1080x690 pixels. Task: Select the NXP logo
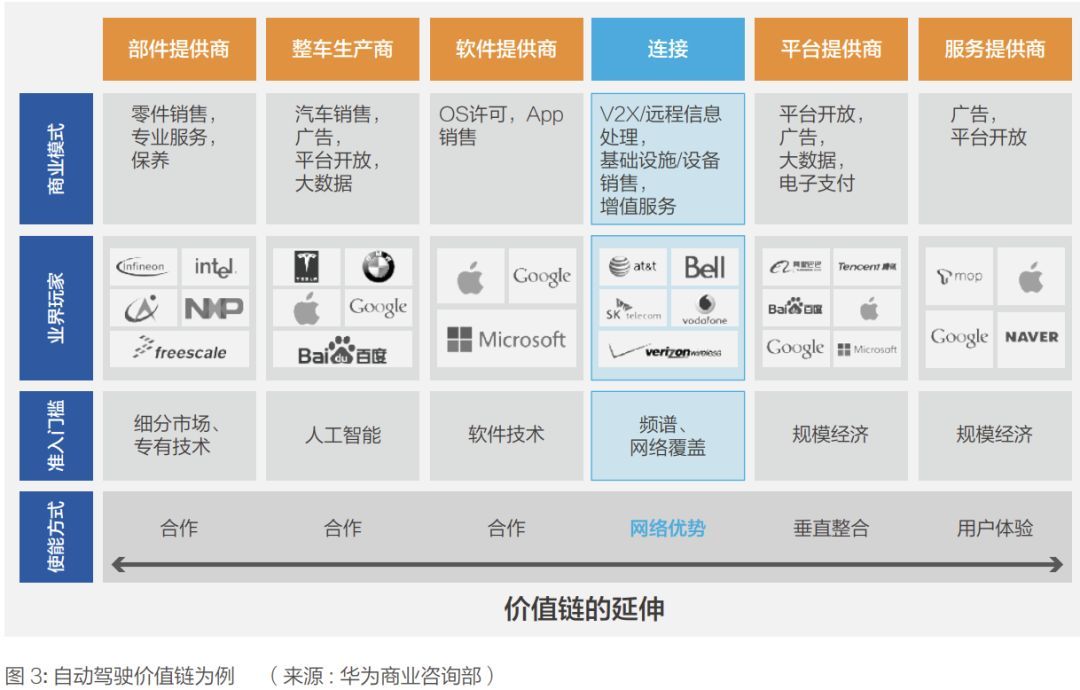pos(215,309)
